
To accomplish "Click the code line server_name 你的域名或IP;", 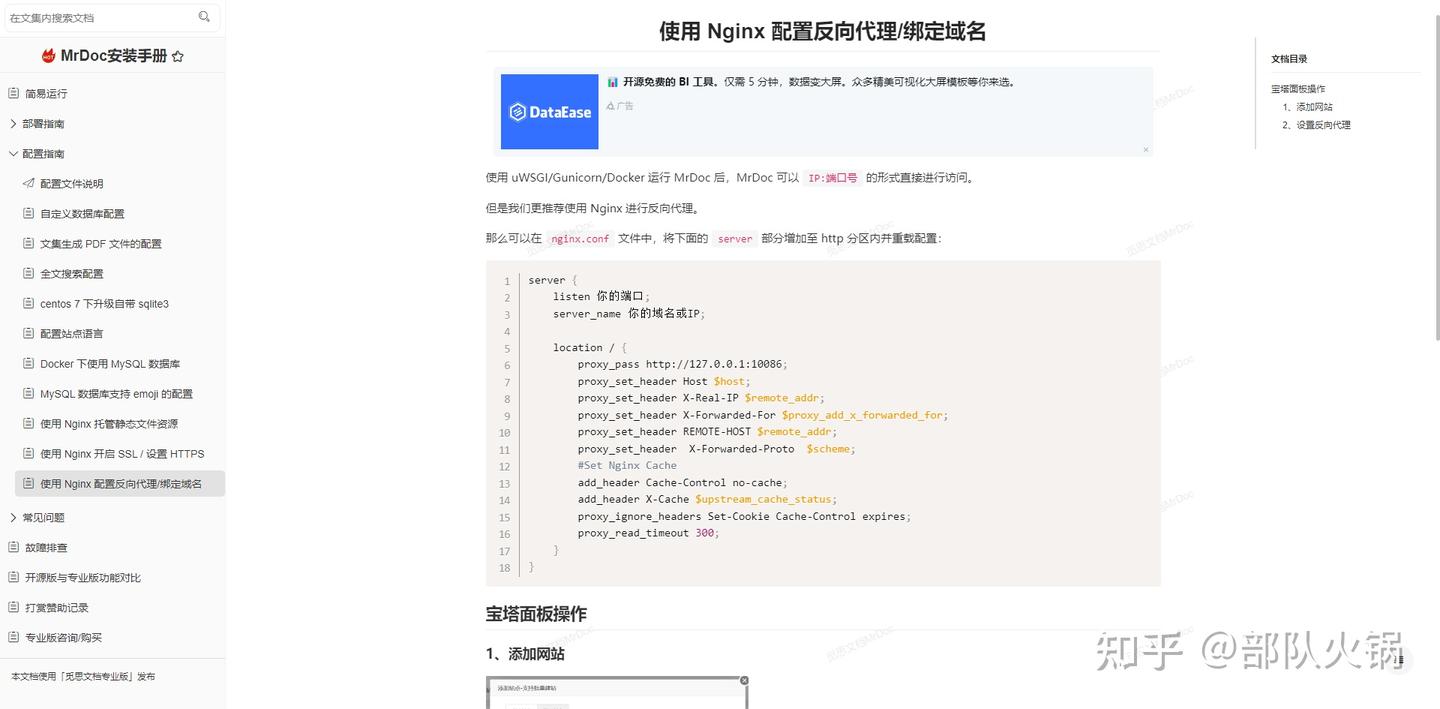I will pos(629,314).
